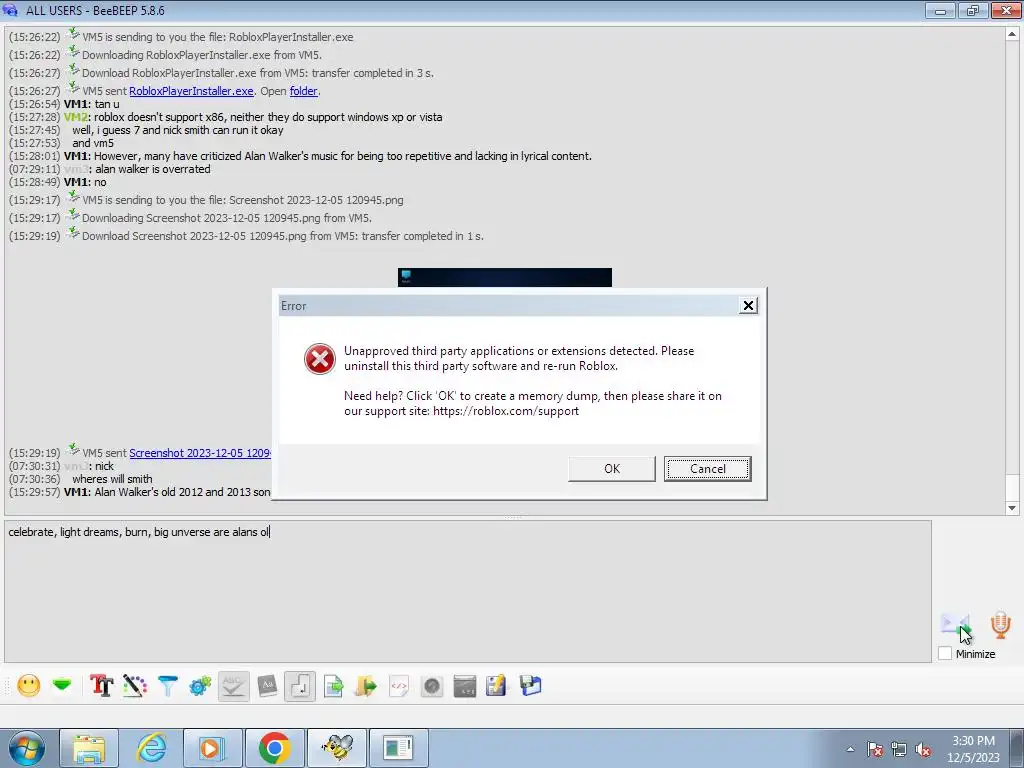This screenshot has width=1024, height=768.
Task: Show hidden tray icons arrow
Action: click(x=850, y=749)
